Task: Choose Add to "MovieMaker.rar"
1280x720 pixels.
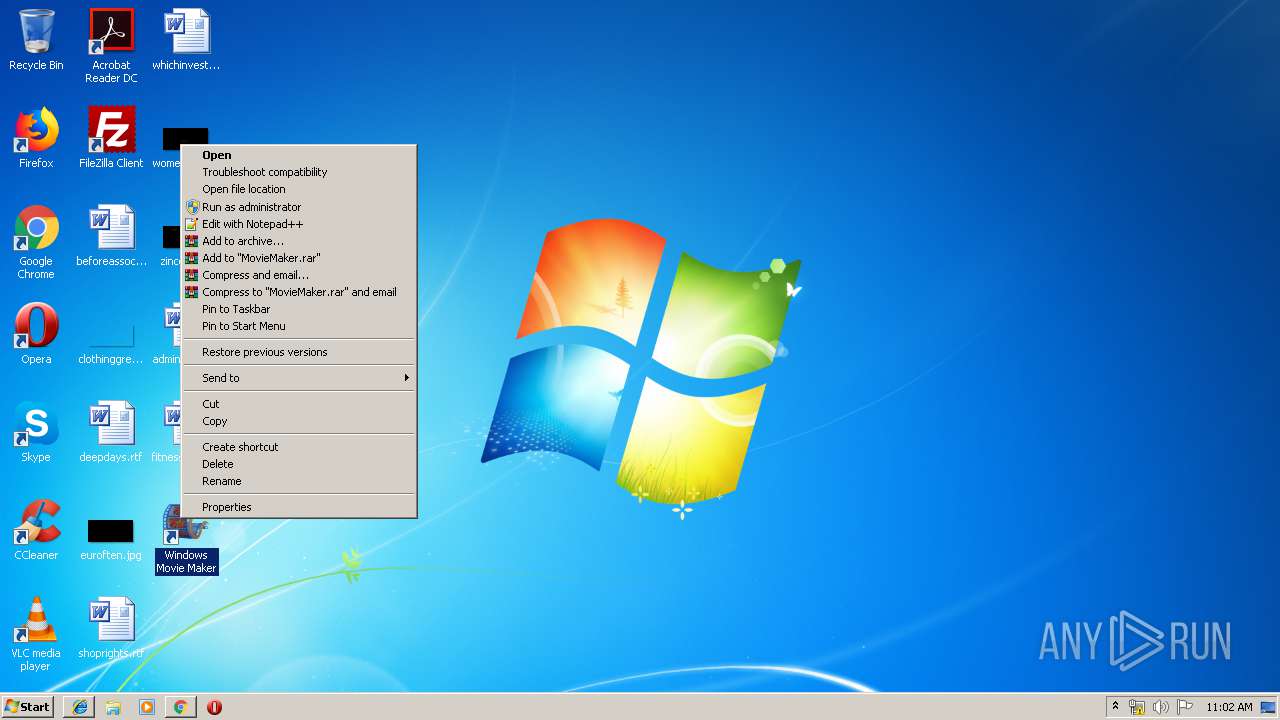Action: 299,258
